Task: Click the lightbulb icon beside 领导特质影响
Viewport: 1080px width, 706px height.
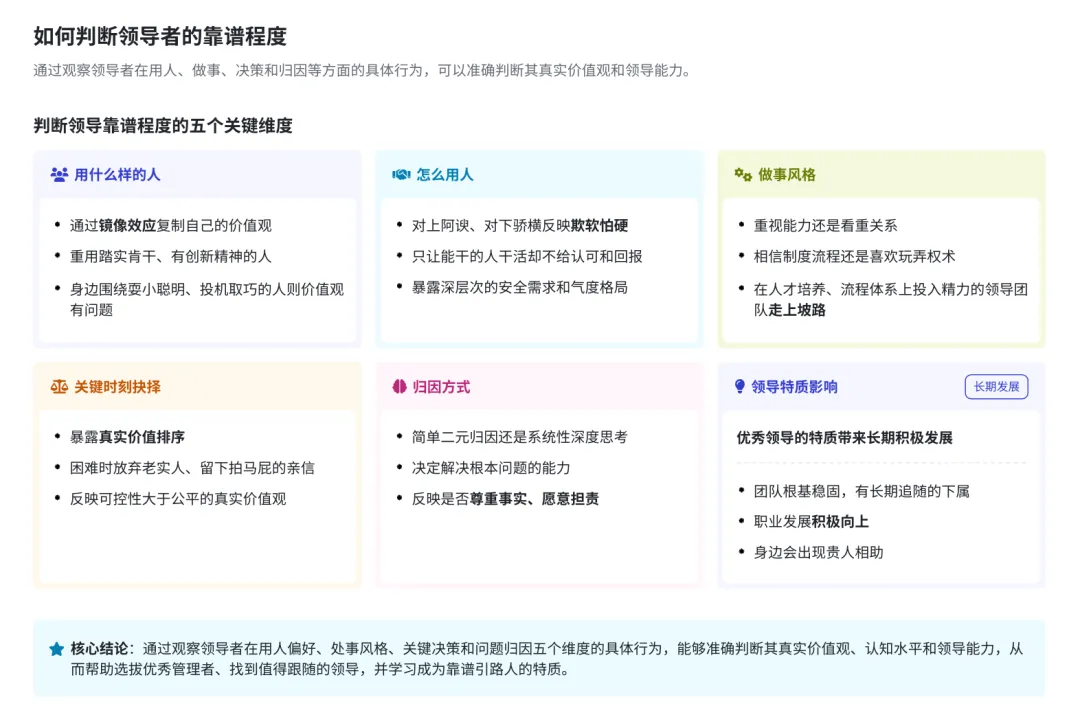Action: 740,386
